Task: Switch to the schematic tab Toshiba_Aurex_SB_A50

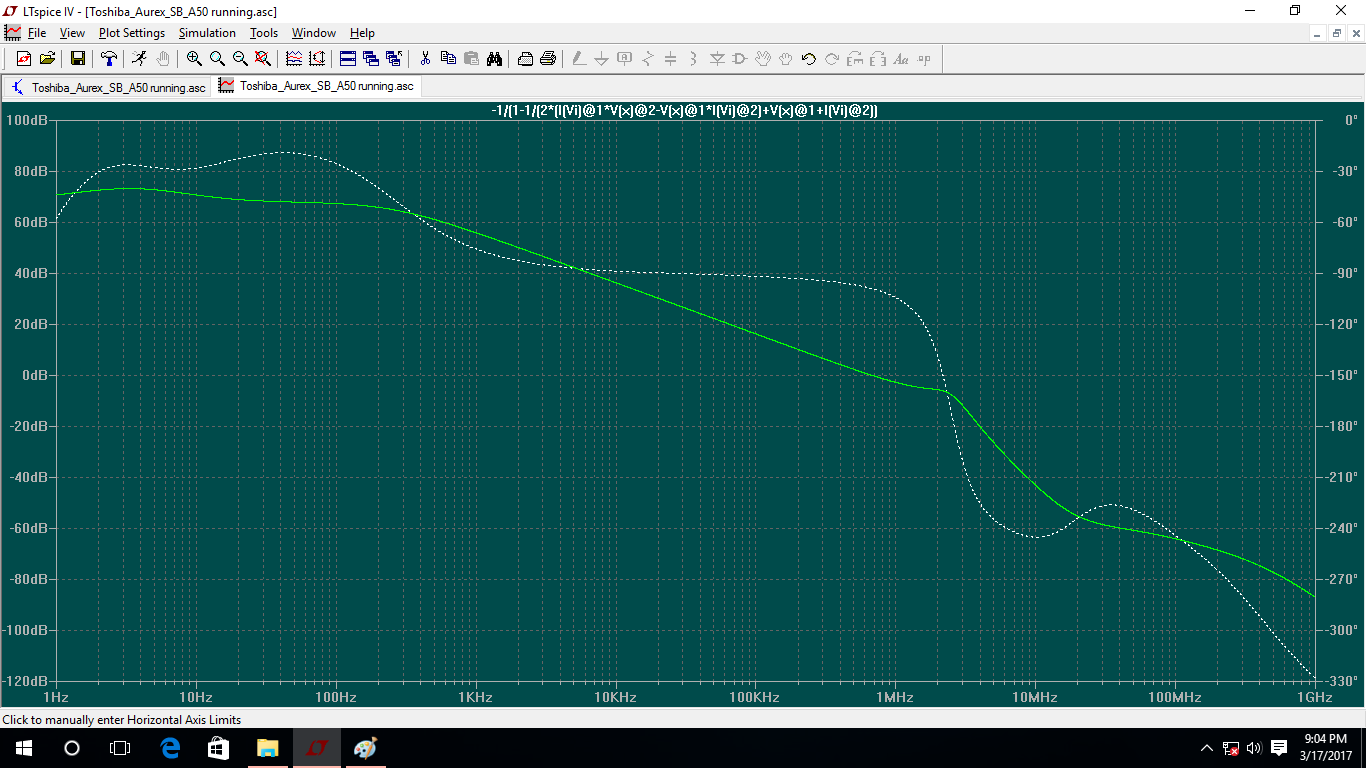Action: pos(107,87)
